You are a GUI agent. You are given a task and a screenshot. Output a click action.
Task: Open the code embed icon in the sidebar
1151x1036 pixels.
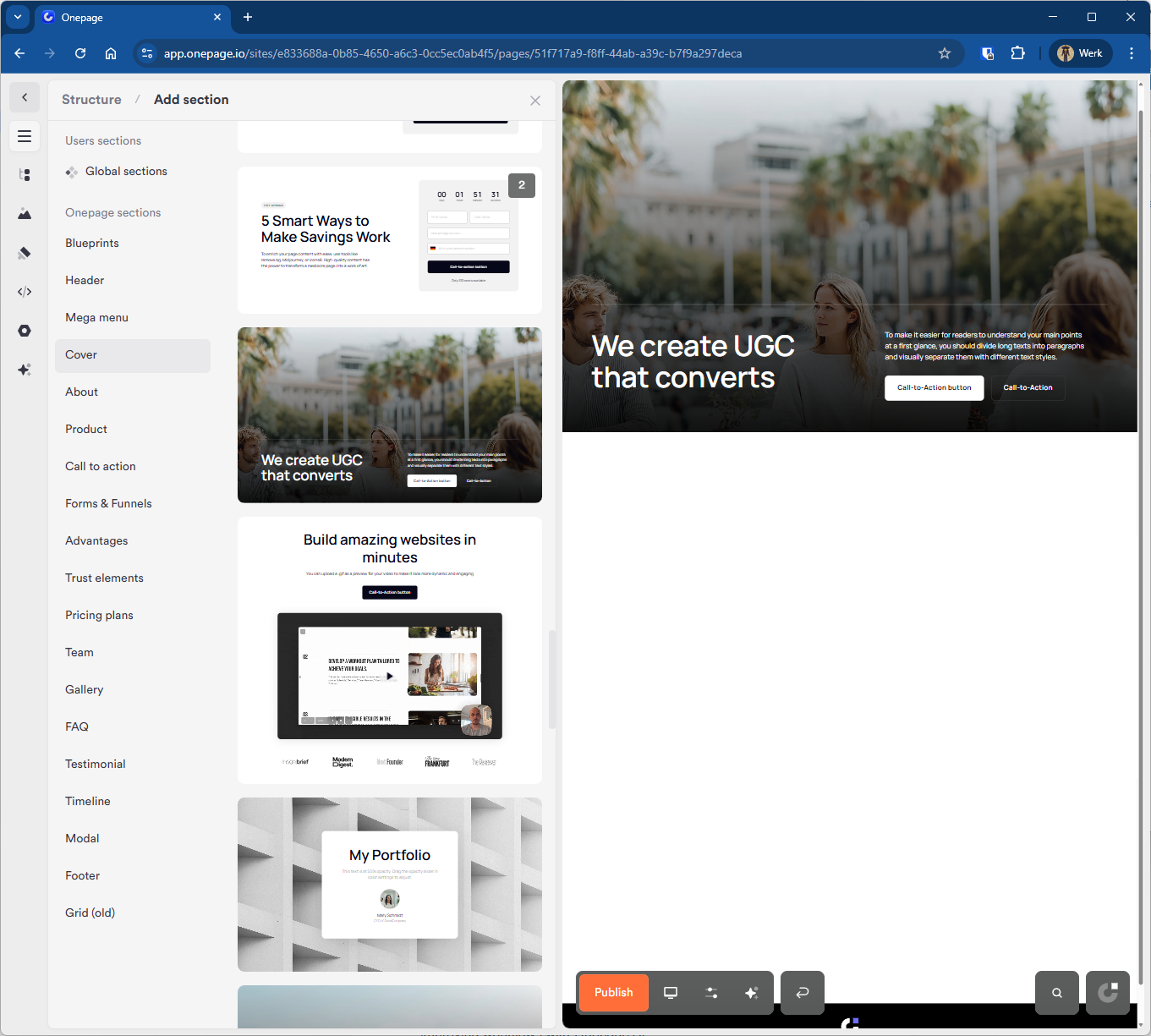[x=25, y=292]
